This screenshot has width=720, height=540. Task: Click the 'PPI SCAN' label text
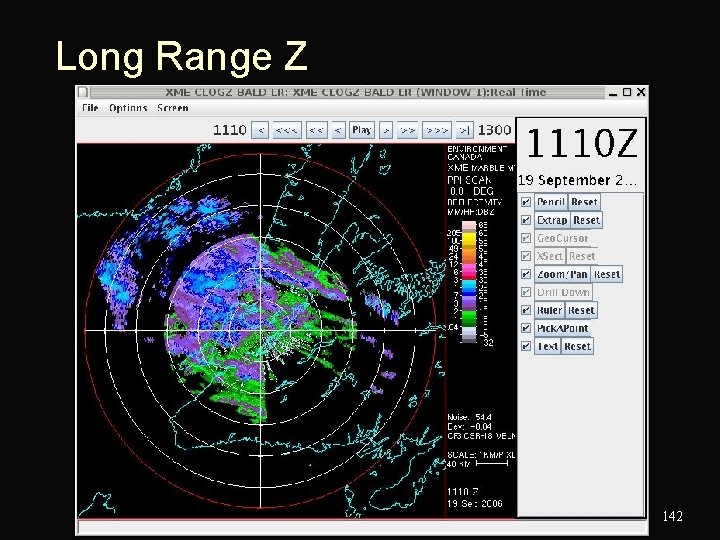pos(469,180)
